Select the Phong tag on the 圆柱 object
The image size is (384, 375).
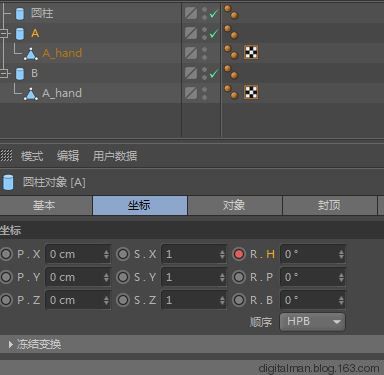tap(231, 12)
